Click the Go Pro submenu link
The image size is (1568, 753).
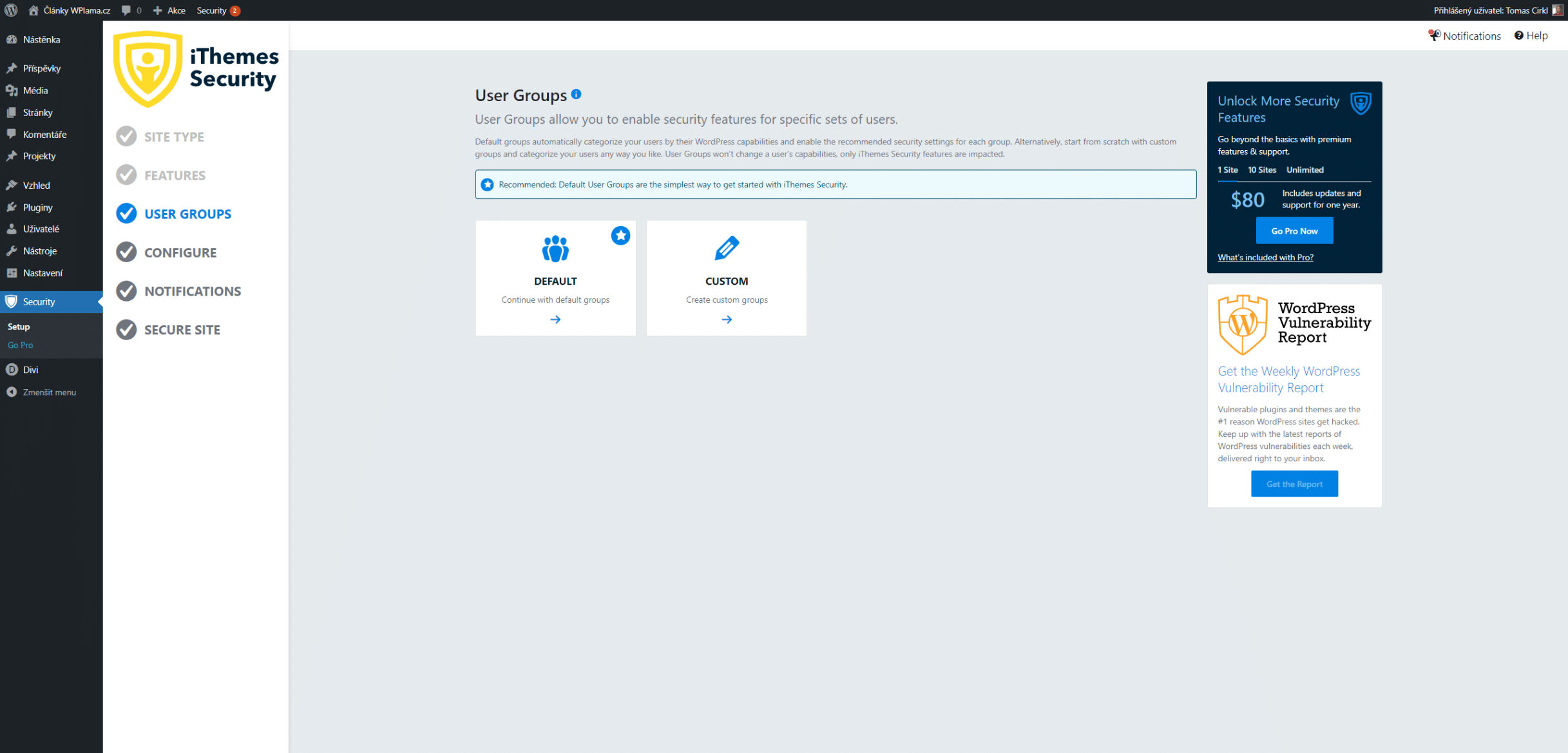point(20,345)
